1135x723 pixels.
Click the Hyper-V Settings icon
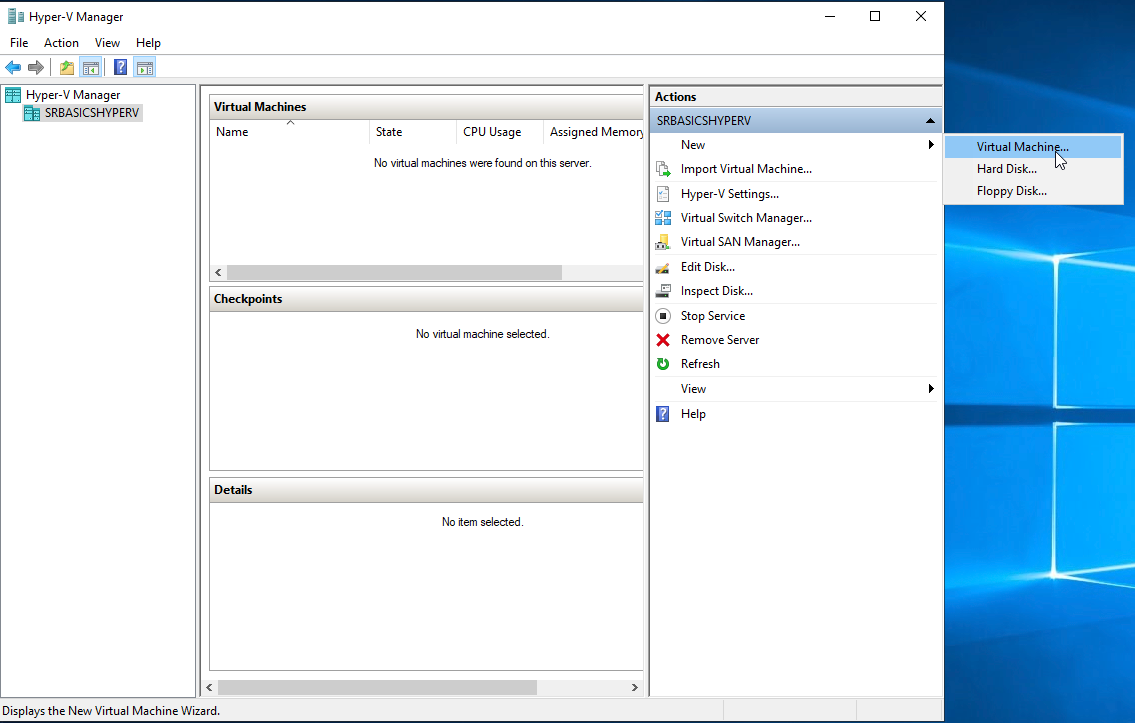tap(663, 194)
